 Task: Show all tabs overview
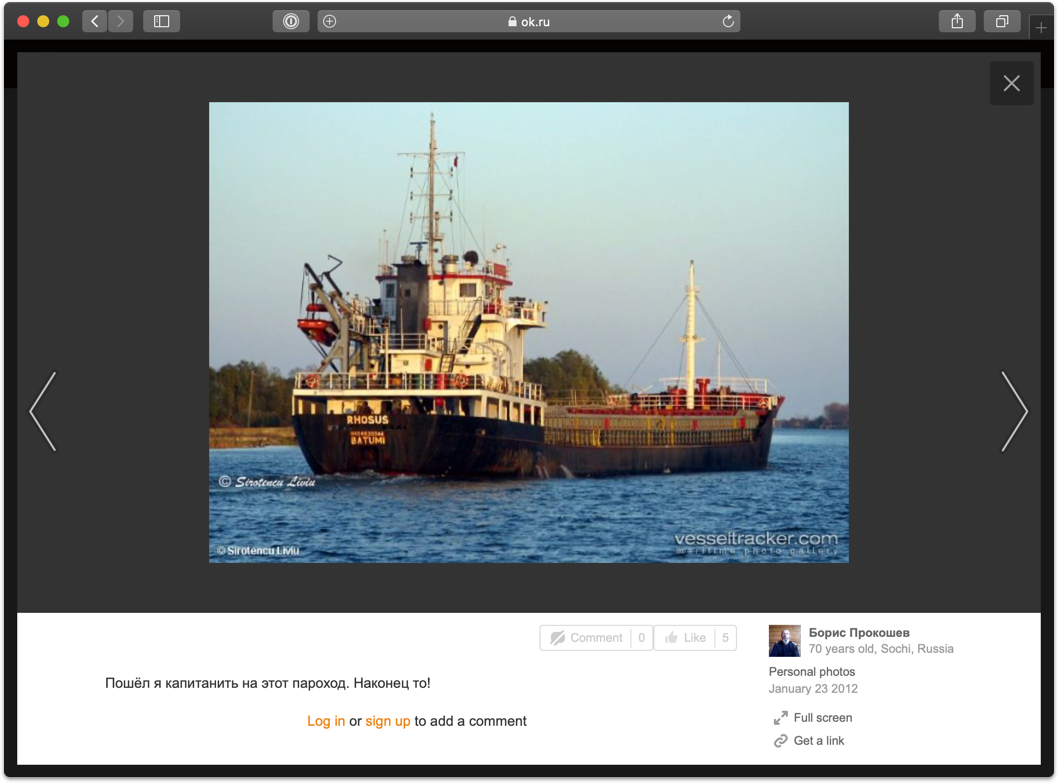click(x=1001, y=21)
